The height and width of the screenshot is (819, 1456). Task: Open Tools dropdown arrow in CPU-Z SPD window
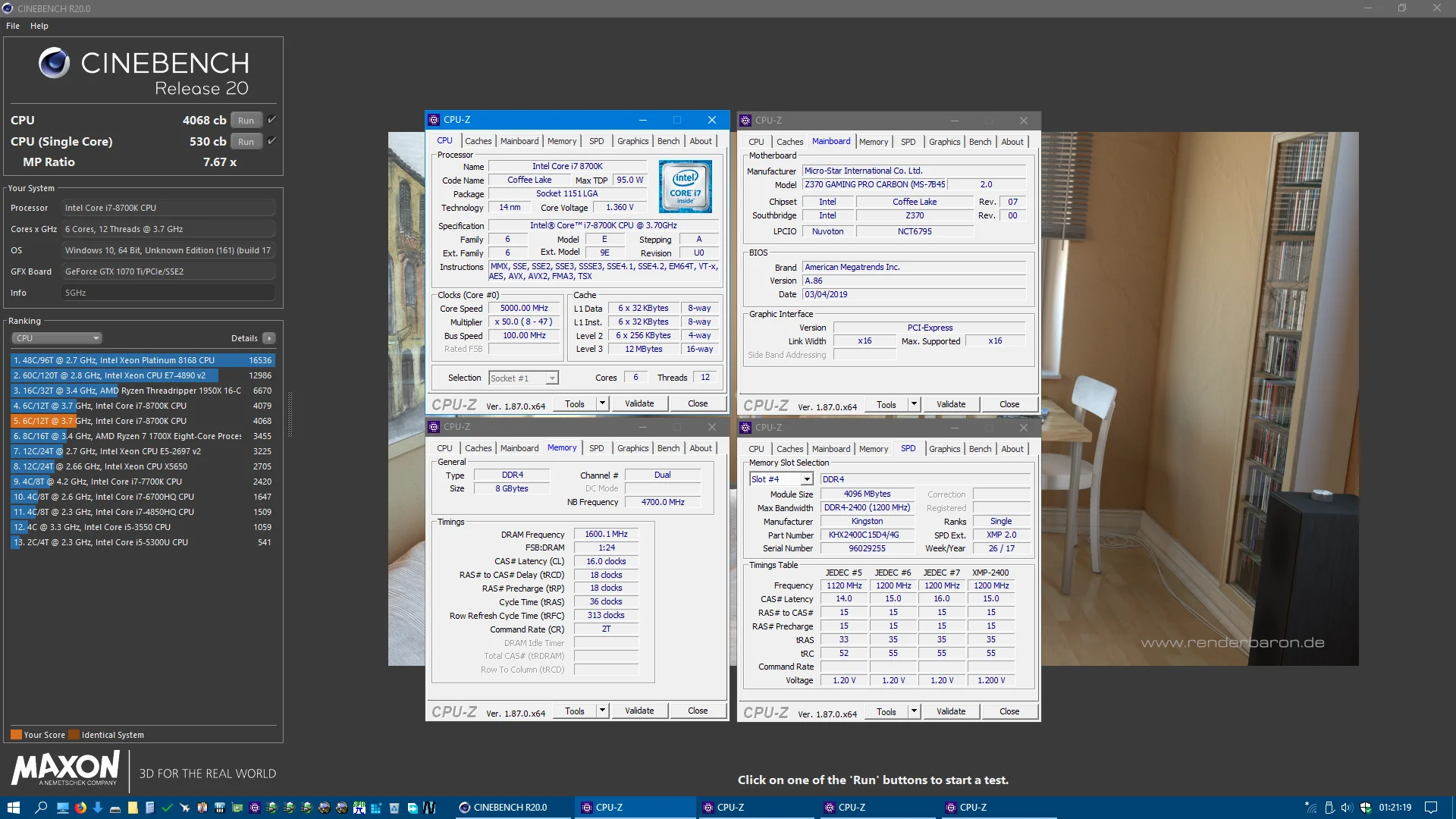tap(915, 711)
